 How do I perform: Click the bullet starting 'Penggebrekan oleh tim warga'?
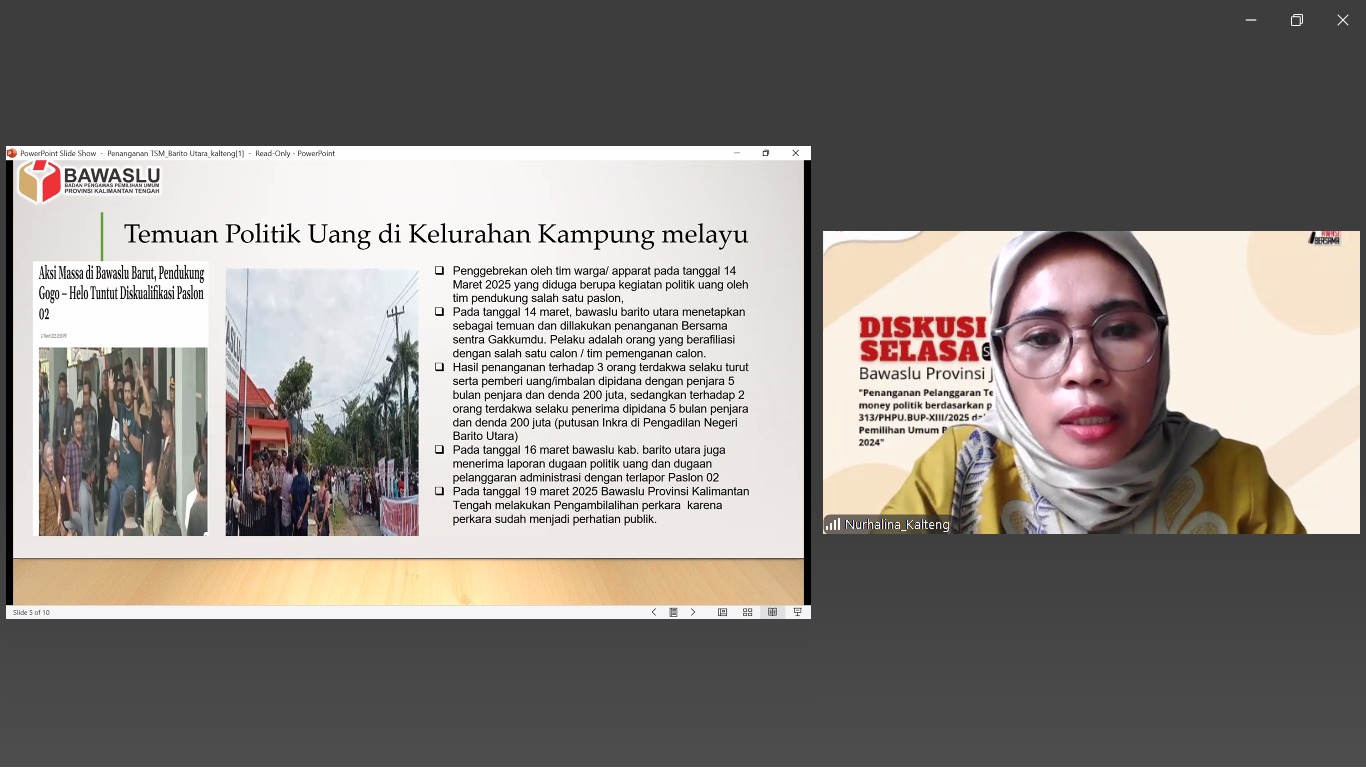[x=598, y=284]
